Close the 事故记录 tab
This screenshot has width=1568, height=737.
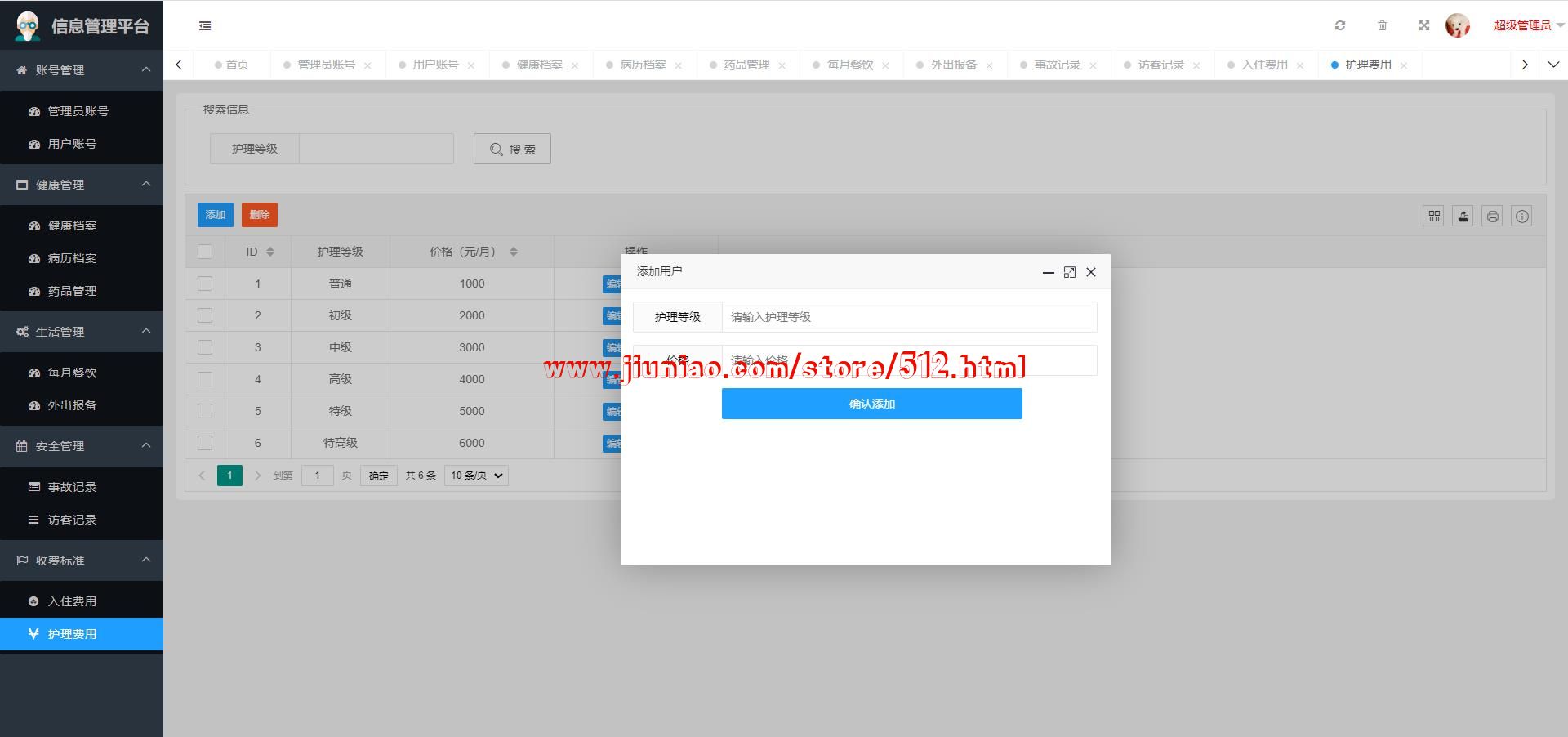[1093, 65]
